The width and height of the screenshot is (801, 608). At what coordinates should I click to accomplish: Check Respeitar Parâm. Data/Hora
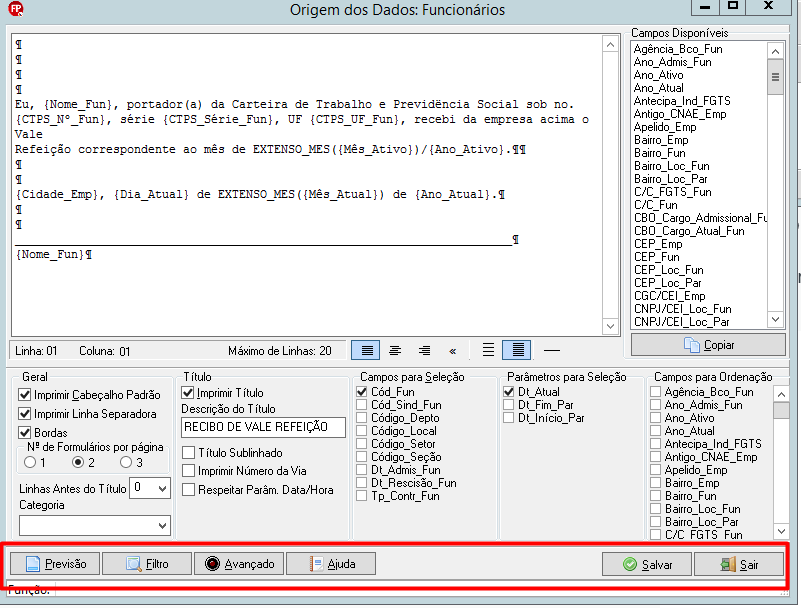click(x=189, y=490)
